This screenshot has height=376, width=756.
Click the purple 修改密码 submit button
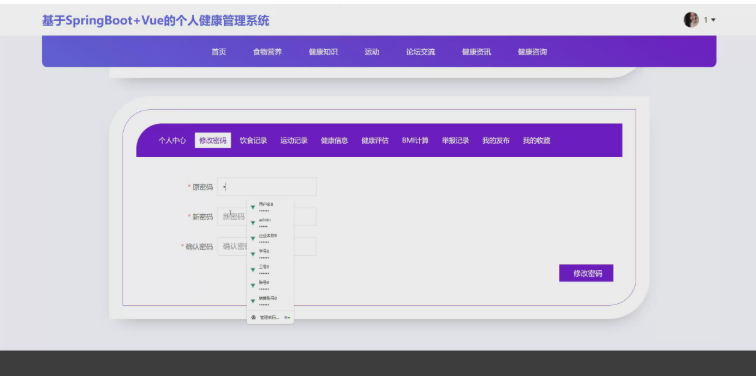(586, 273)
